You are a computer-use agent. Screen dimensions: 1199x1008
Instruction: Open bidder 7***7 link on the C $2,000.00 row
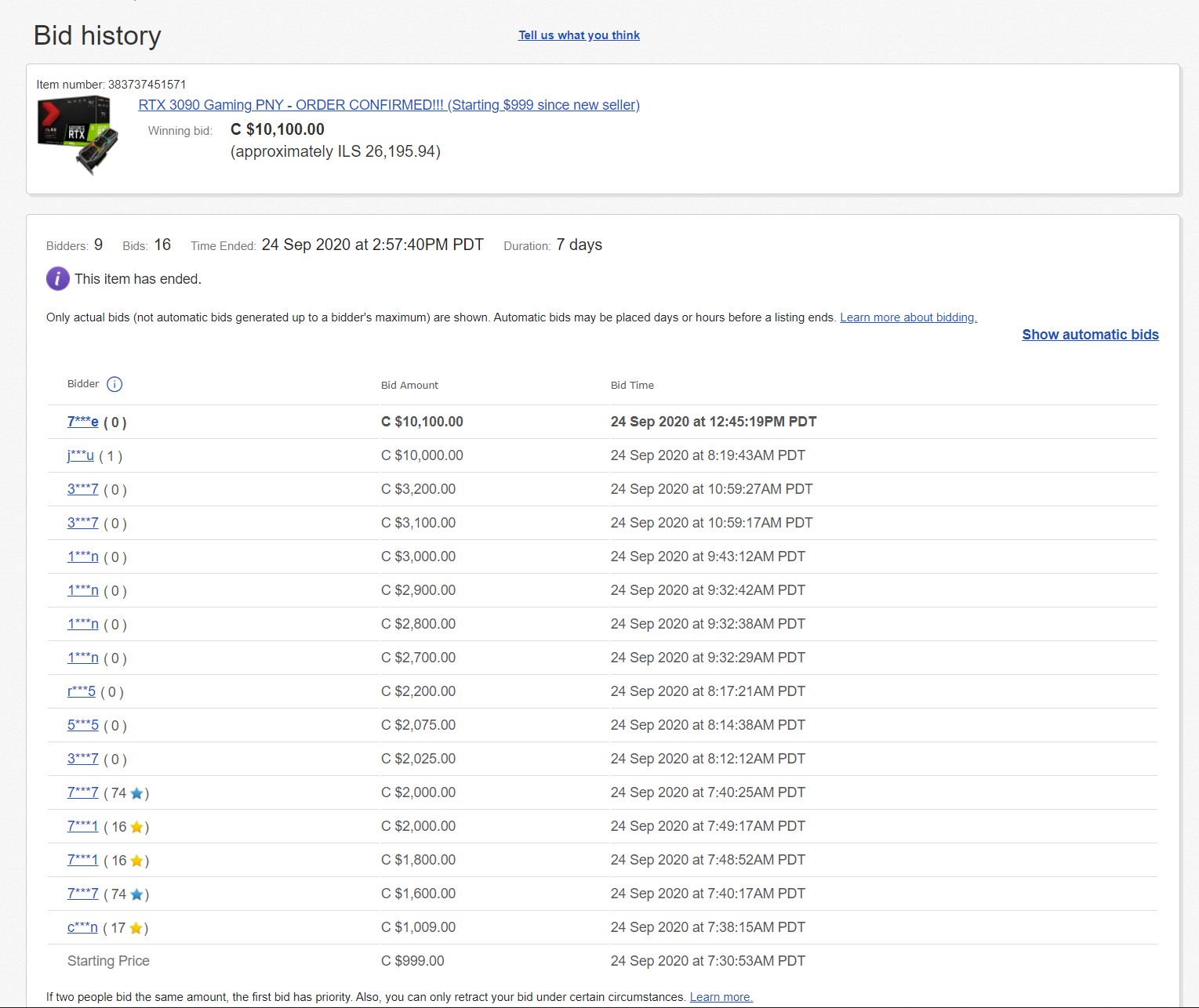click(83, 792)
